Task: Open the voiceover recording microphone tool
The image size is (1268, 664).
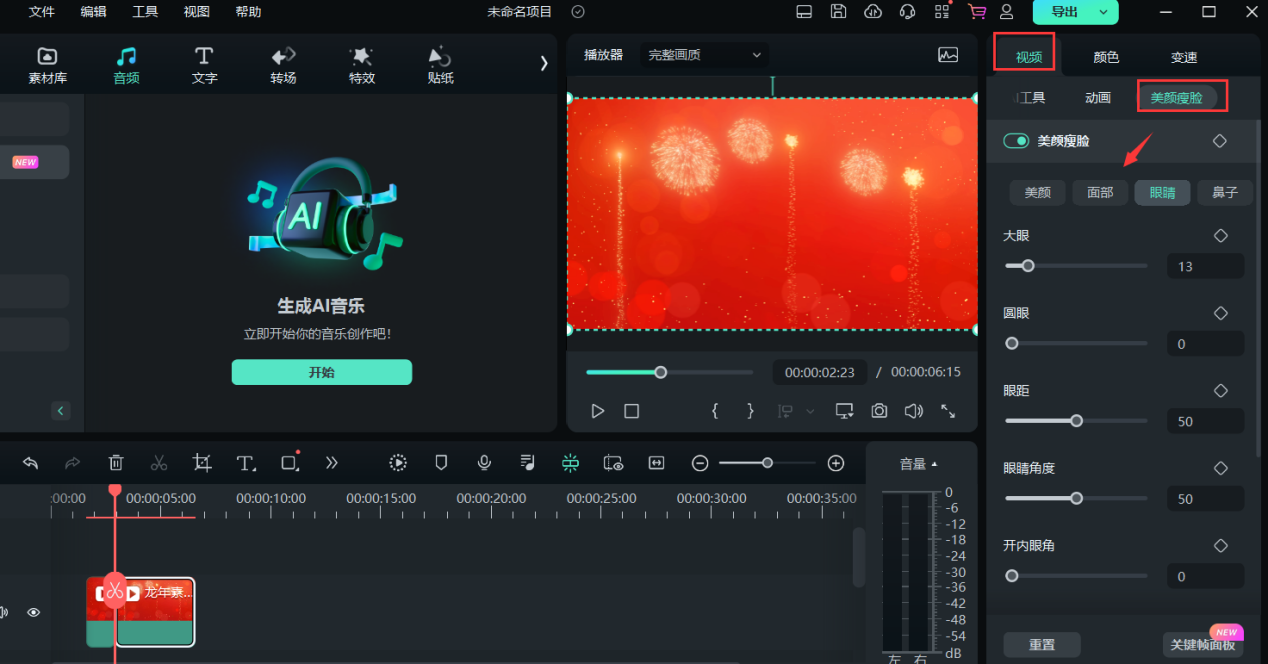Action: tap(484, 462)
